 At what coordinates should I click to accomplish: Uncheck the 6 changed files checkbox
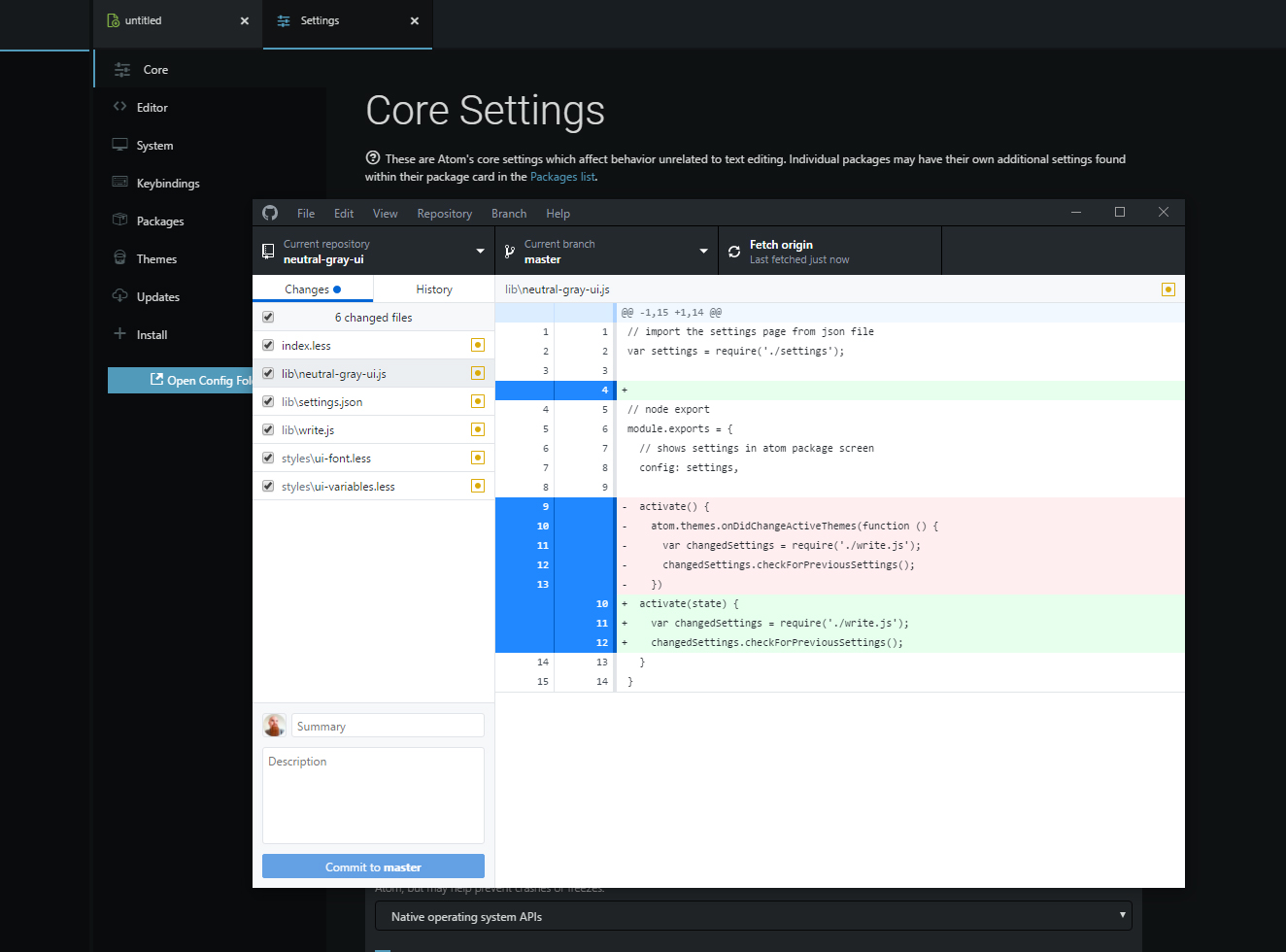pyautogui.click(x=267, y=316)
